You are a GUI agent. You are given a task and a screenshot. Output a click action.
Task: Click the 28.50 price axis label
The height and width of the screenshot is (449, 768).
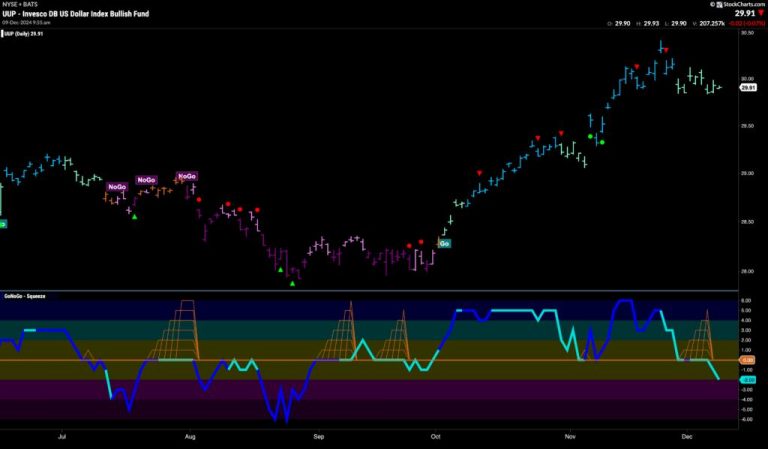(x=747, y=222)
